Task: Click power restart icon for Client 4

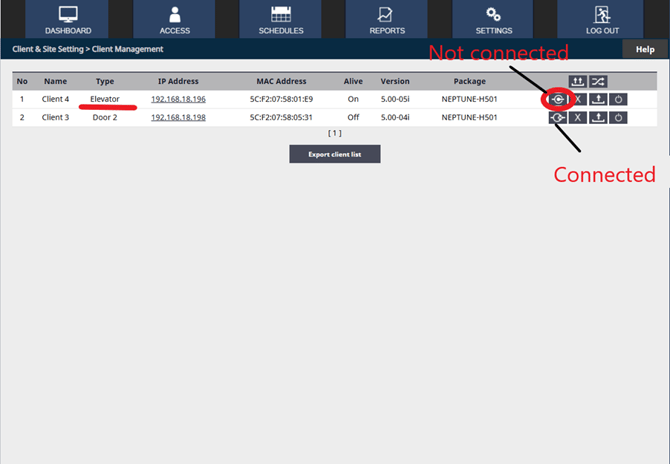Action: point(618,100)
